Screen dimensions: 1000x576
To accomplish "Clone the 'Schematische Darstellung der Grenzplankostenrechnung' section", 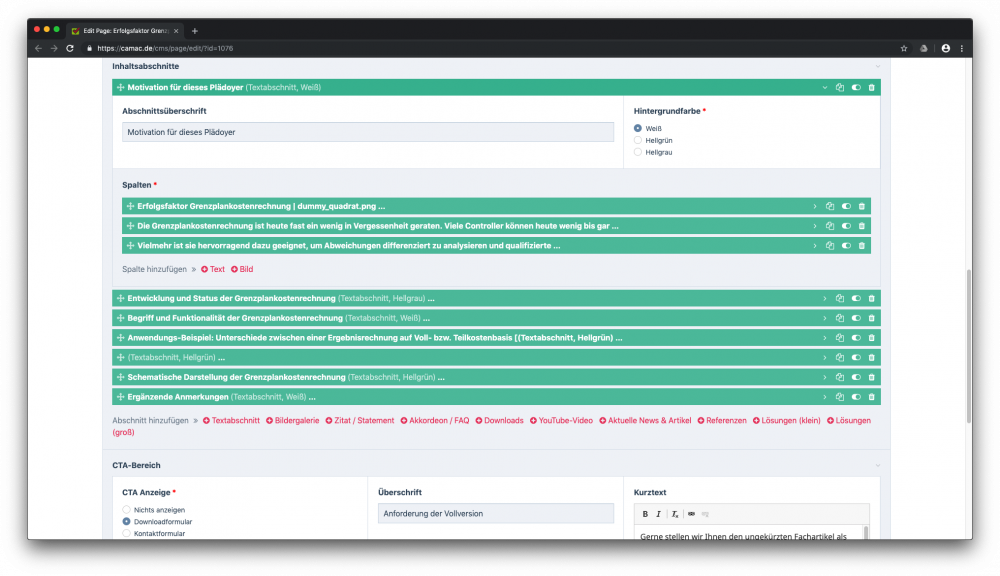I will pyautogui.click(x=840, y=378).
